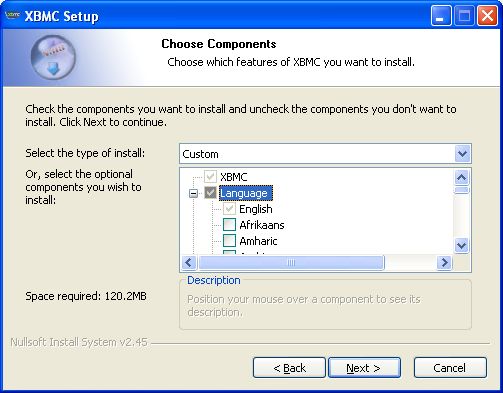
Task: Click the horizontal scrollbar thumb
Action: click(x=291, y=263)
